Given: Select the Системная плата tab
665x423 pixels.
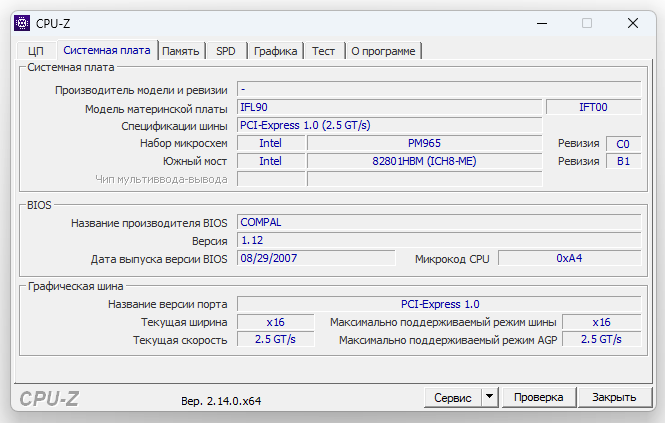Looking at the screenshot, I should coord(107,50).
